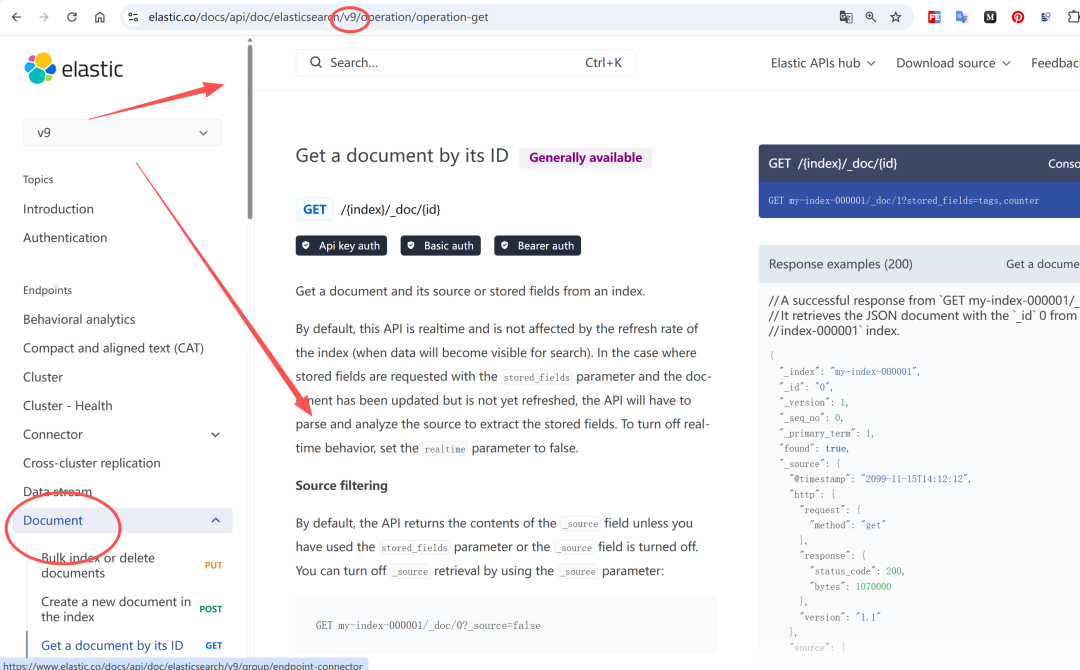Open Get a document by its ID
Viewport: 1080px width, 670px height.
112,645
